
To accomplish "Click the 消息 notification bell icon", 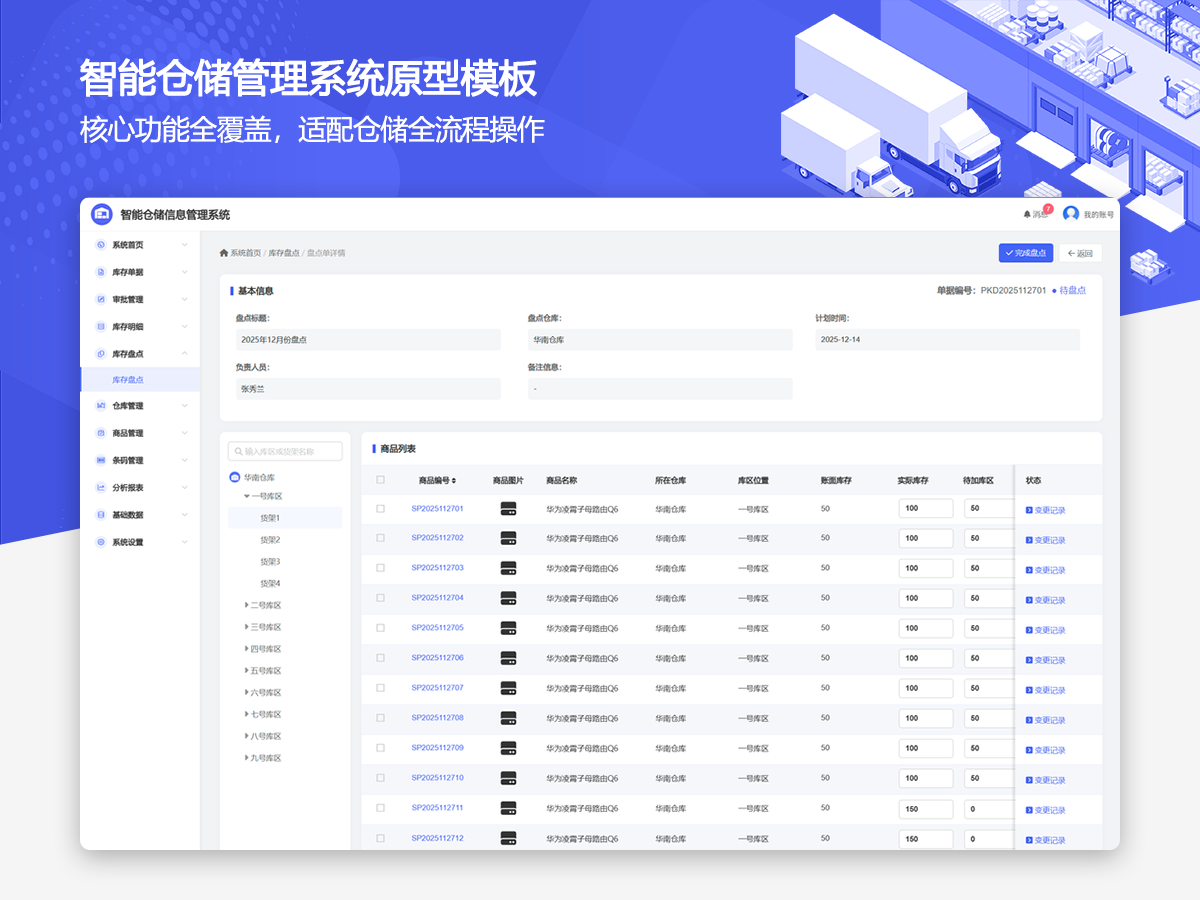I will click(x=1027, y=214).
